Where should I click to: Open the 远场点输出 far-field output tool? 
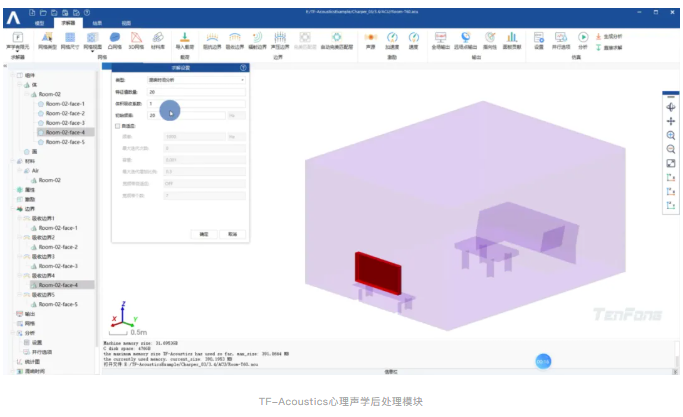point(465,37)
